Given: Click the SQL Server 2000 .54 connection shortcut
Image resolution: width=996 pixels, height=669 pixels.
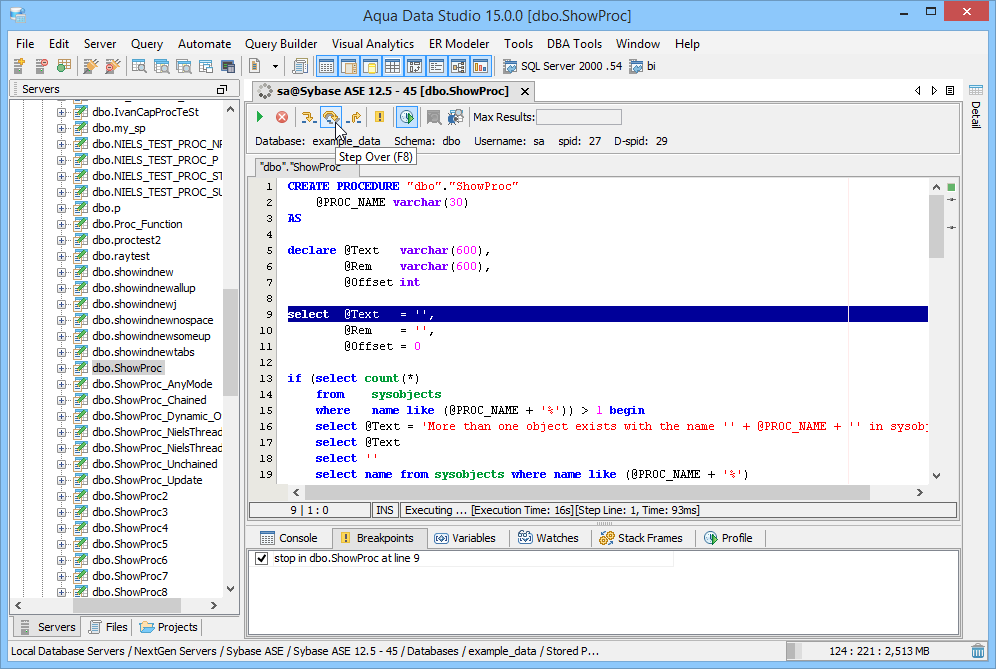Looking at the screenshot, I should coord(563,66).
